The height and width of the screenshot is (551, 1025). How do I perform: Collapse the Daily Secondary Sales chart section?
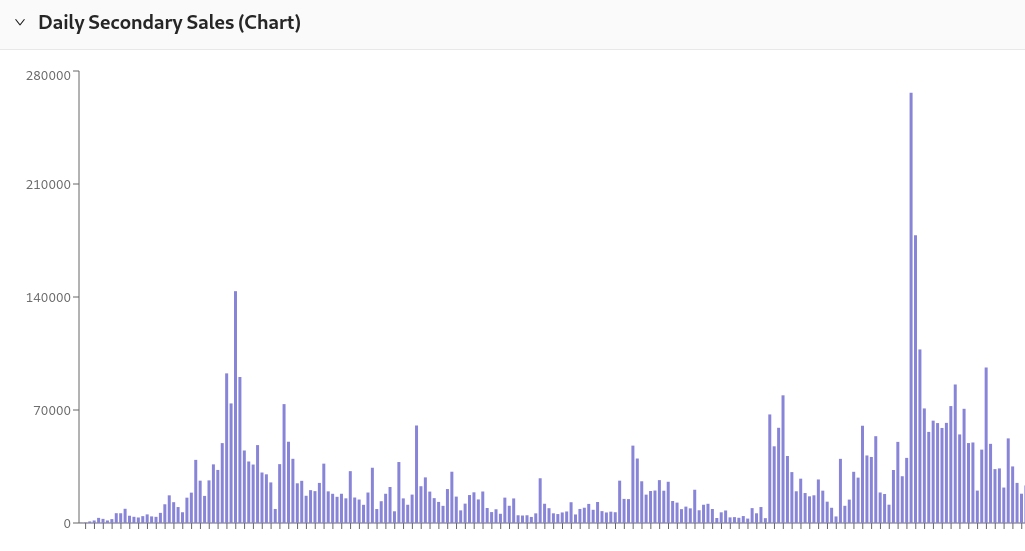[x=19, y=22]
